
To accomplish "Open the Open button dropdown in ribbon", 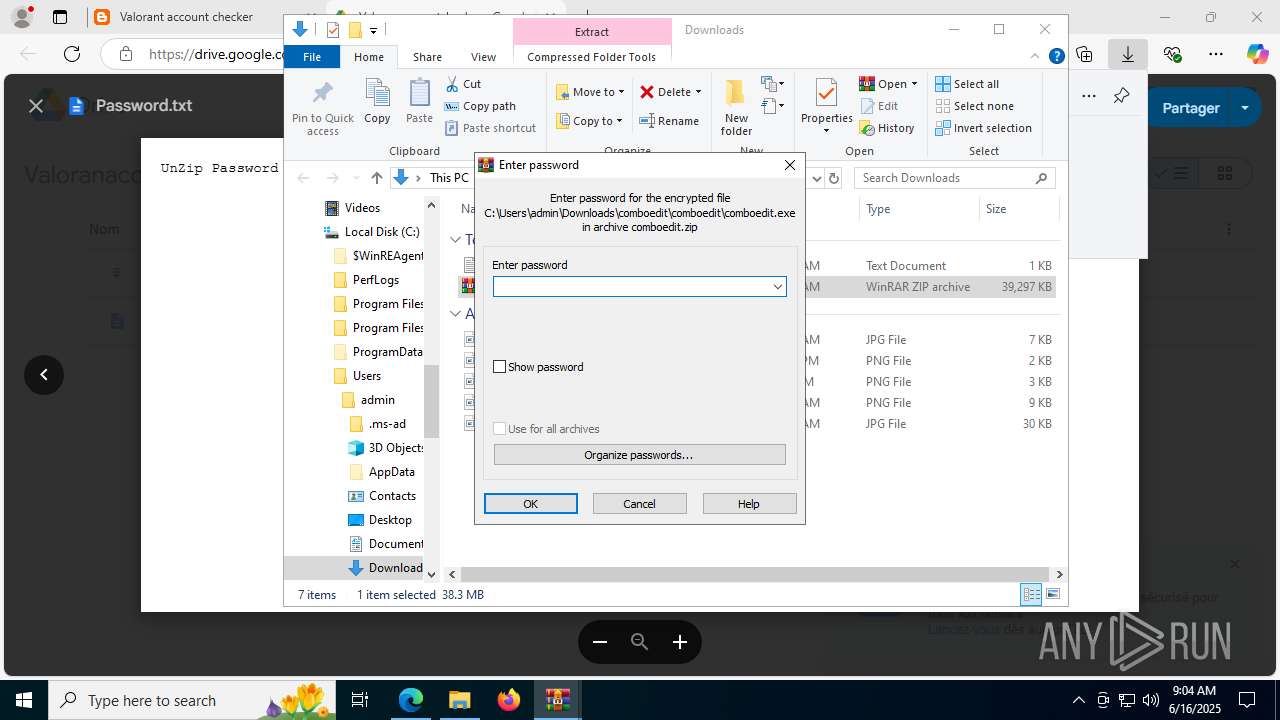I will (914, 84).
